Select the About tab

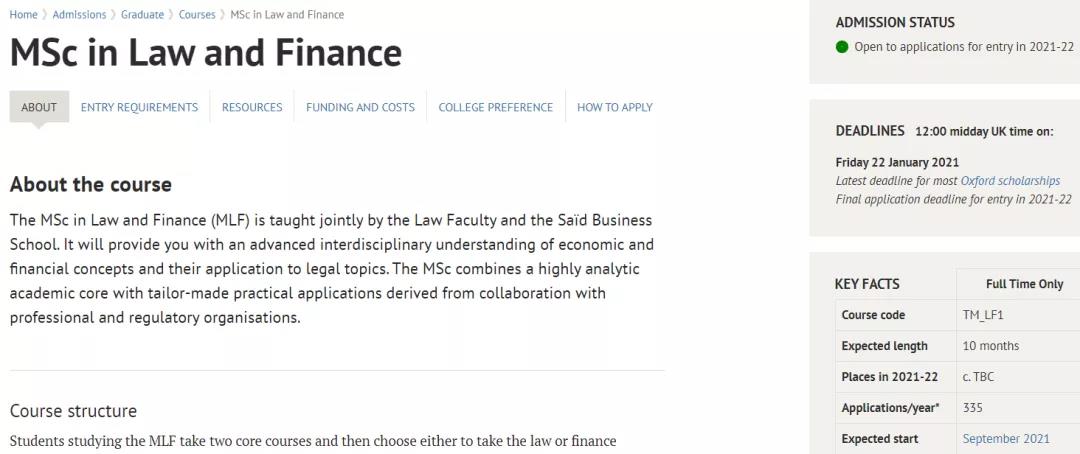39,107
